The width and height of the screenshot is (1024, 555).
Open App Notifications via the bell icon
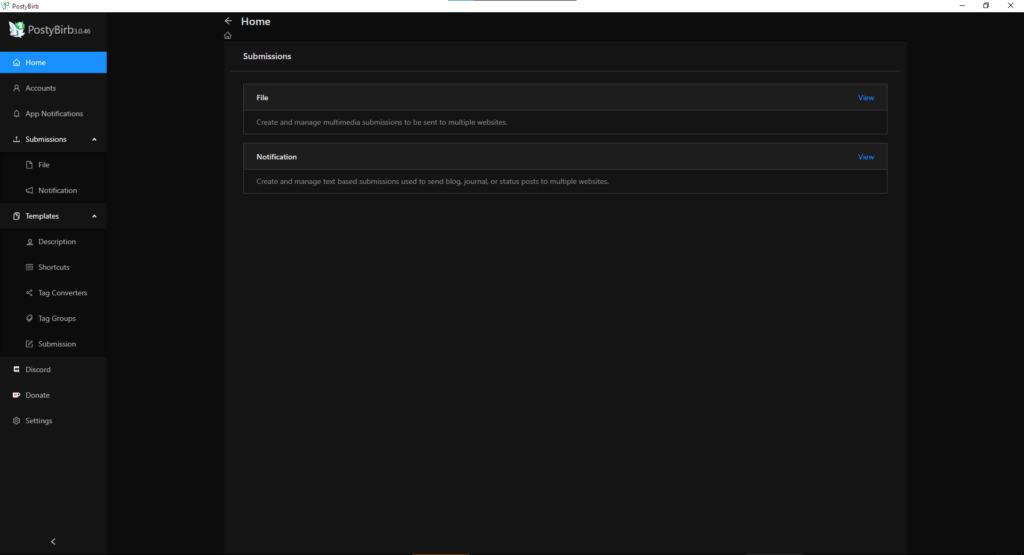(x=16, y=114)
